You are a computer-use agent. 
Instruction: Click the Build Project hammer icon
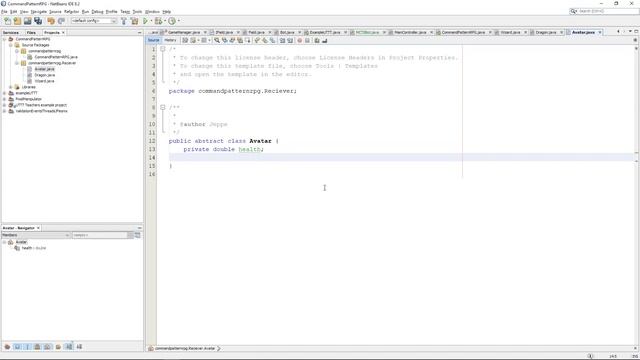pos(124,21)
